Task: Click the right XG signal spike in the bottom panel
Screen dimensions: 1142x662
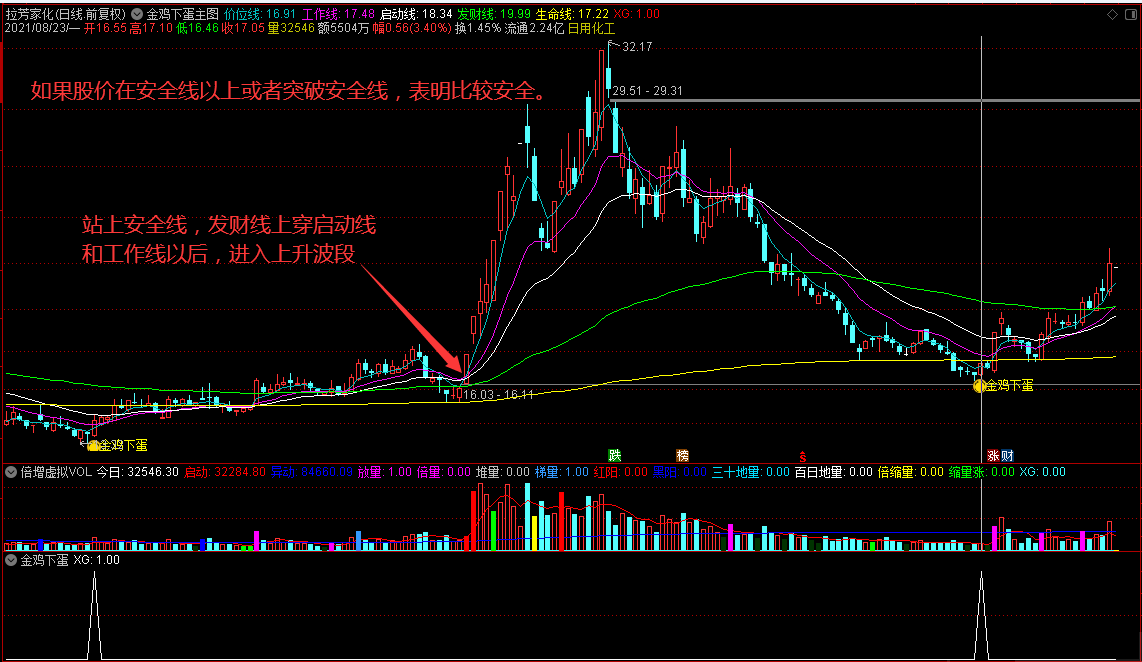Action: (981, 616)
